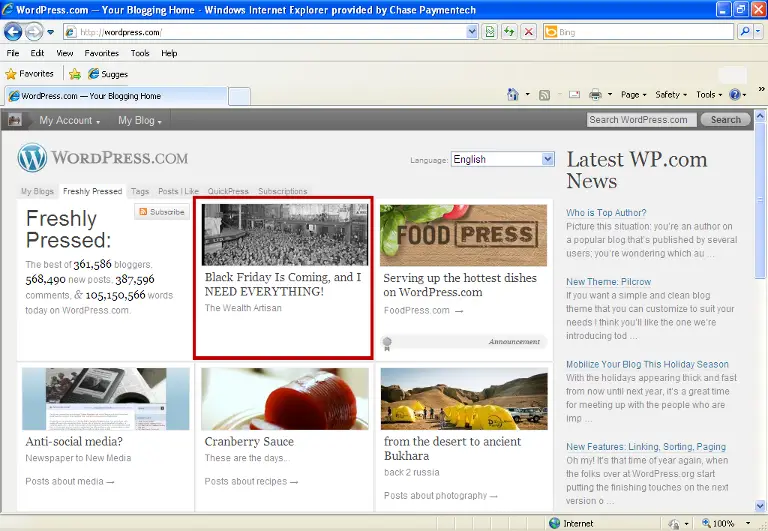Open the Black Friday Is Coming post
Image resolution: width=768 pixels, height=531 pixels.
283,284
